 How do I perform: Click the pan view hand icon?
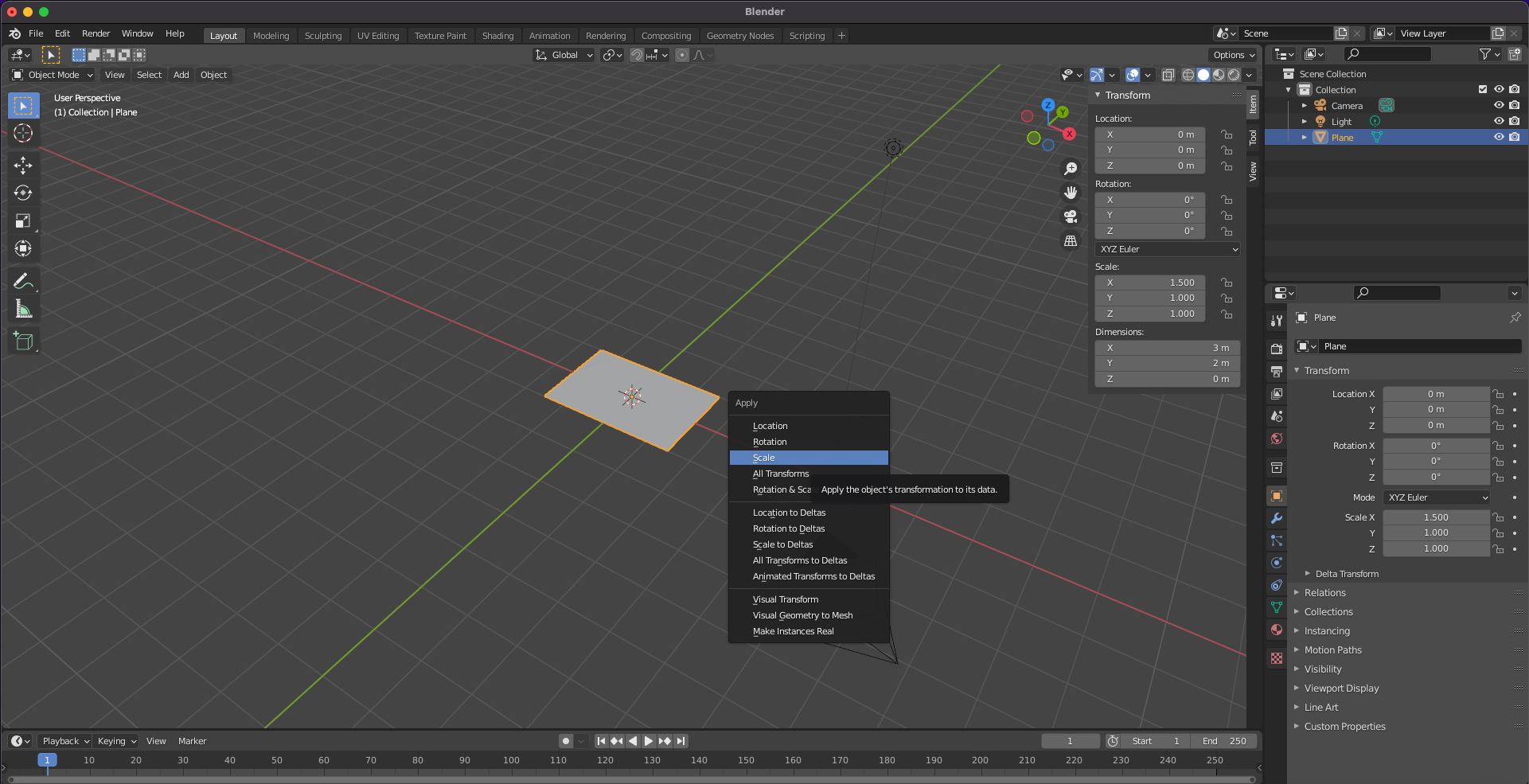1071,193
